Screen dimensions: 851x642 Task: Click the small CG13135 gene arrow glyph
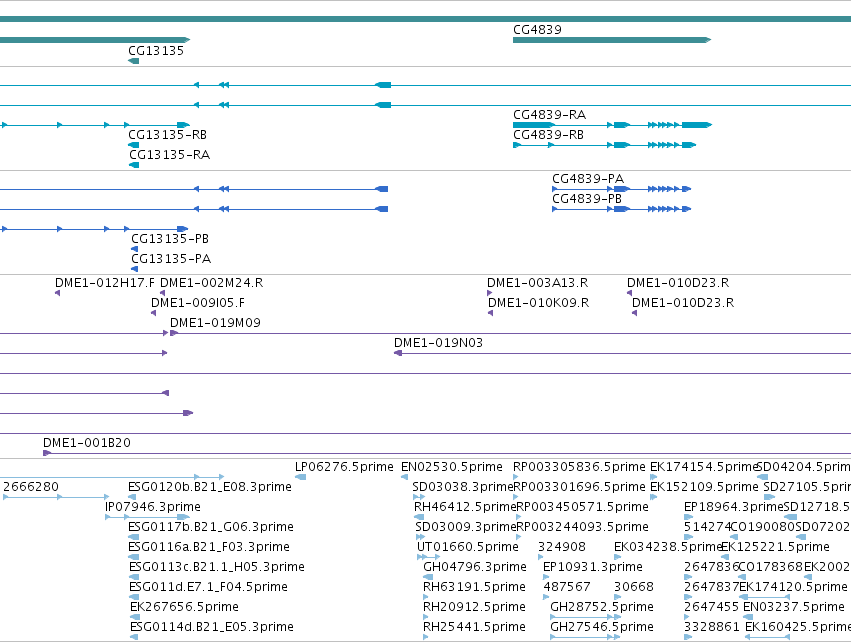[x=134, y=61]
